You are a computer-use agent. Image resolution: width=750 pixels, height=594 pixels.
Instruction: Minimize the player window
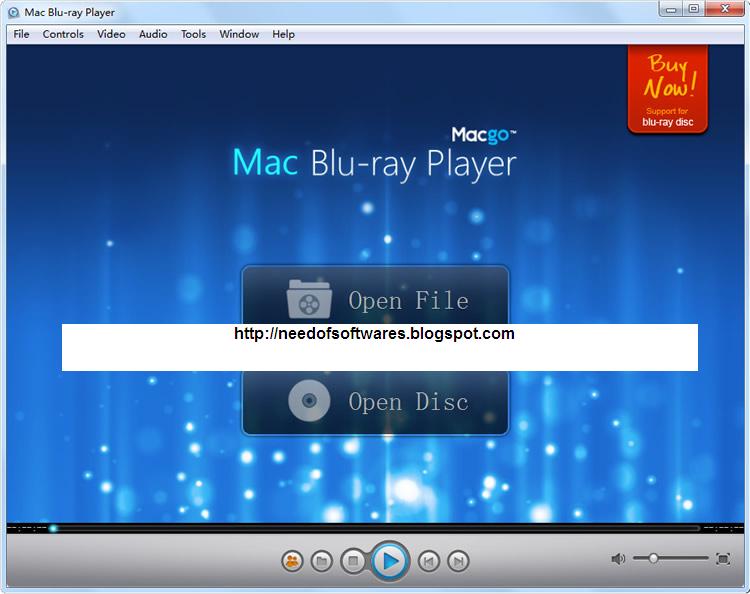pyautogui.click(x=671, y=9)
